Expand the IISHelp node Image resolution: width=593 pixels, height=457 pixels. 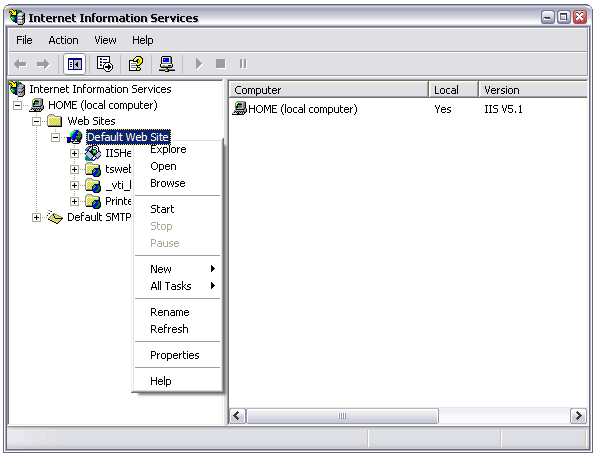74,153
